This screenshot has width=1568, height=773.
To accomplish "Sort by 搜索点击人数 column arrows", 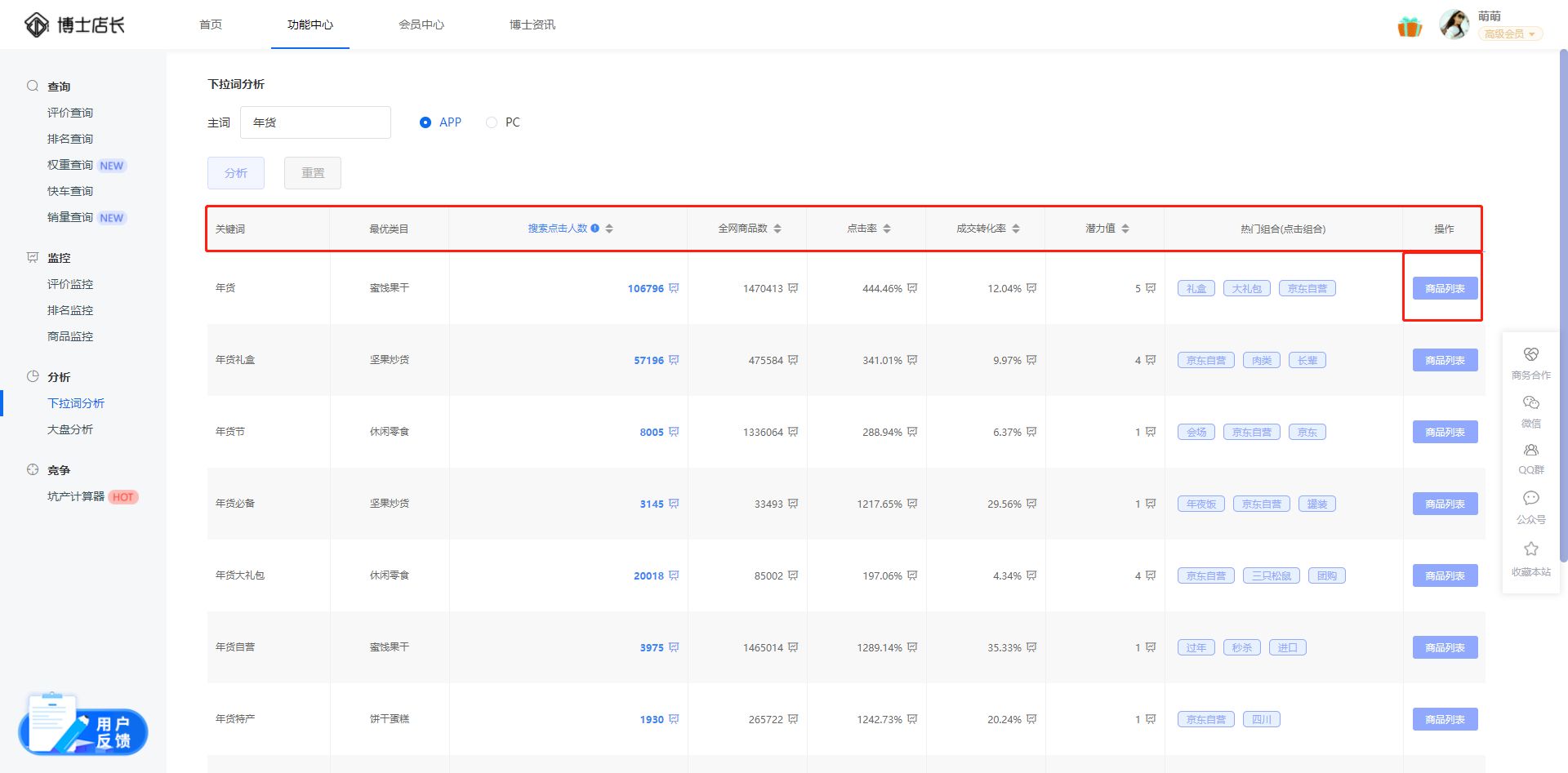I will point(609,229).
